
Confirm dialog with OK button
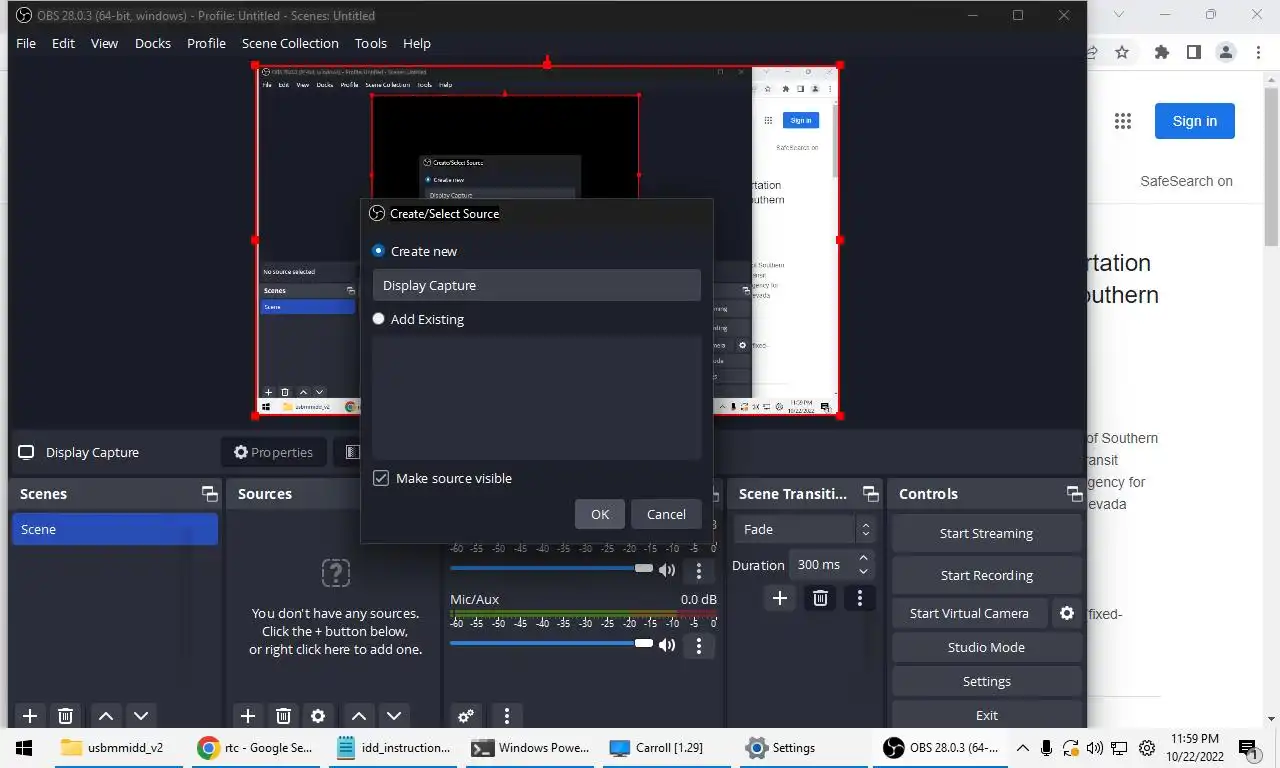point(600,514)
